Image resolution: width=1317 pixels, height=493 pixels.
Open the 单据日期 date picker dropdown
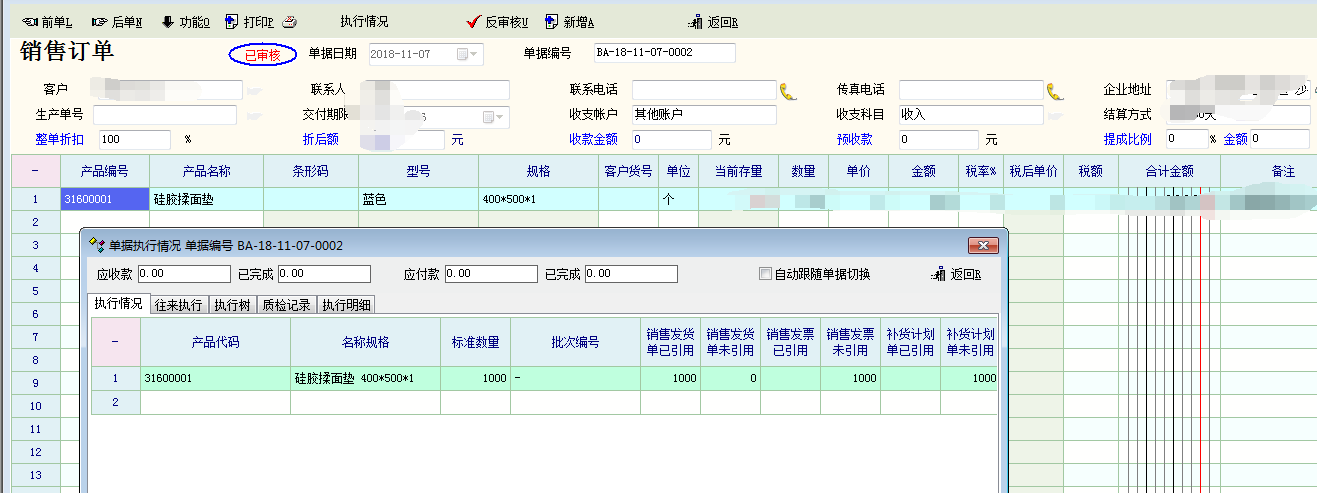473,54
